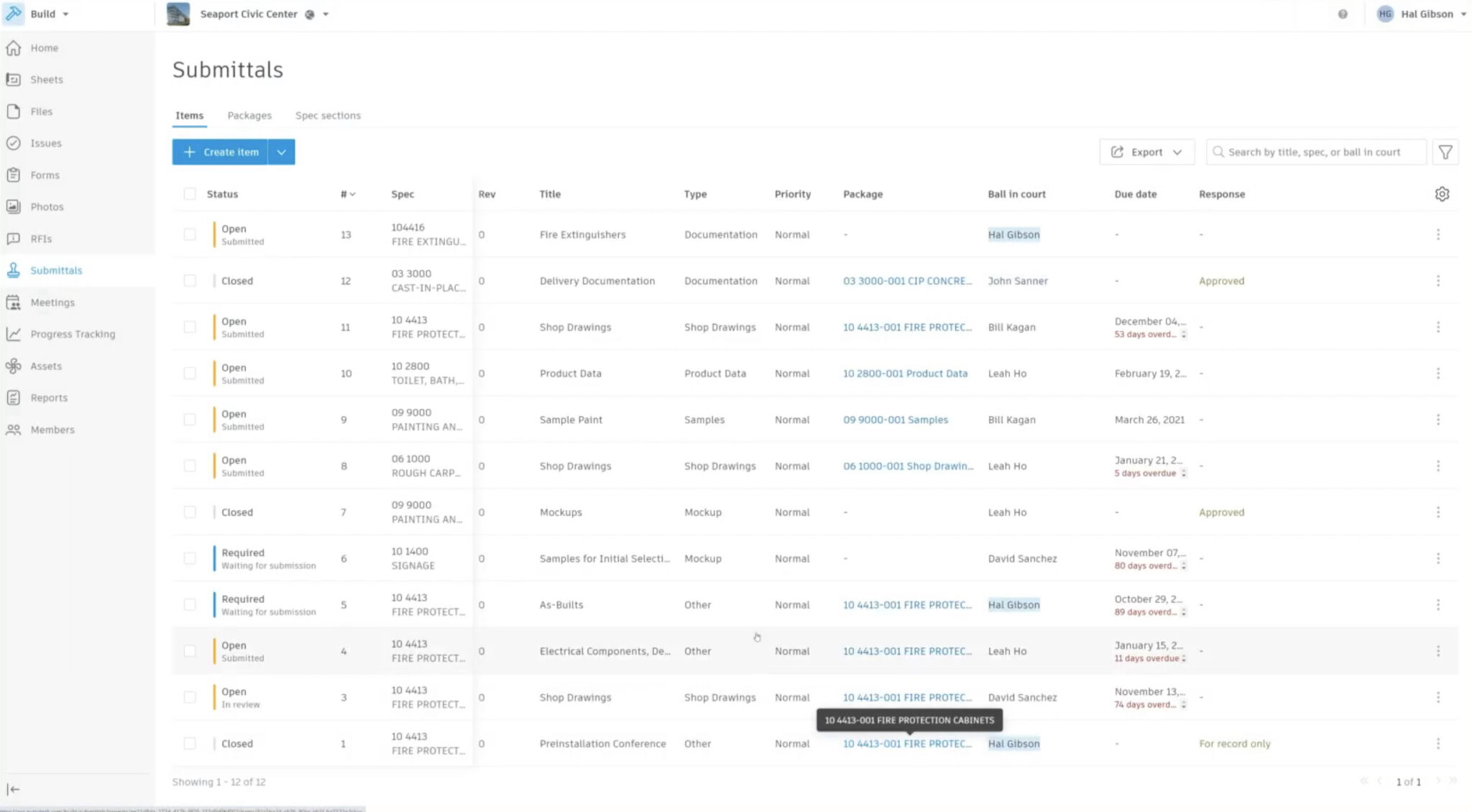1472x812 pixels.
Task: Open the 09 9000-001 Samples package link
Action: (895, 420)
